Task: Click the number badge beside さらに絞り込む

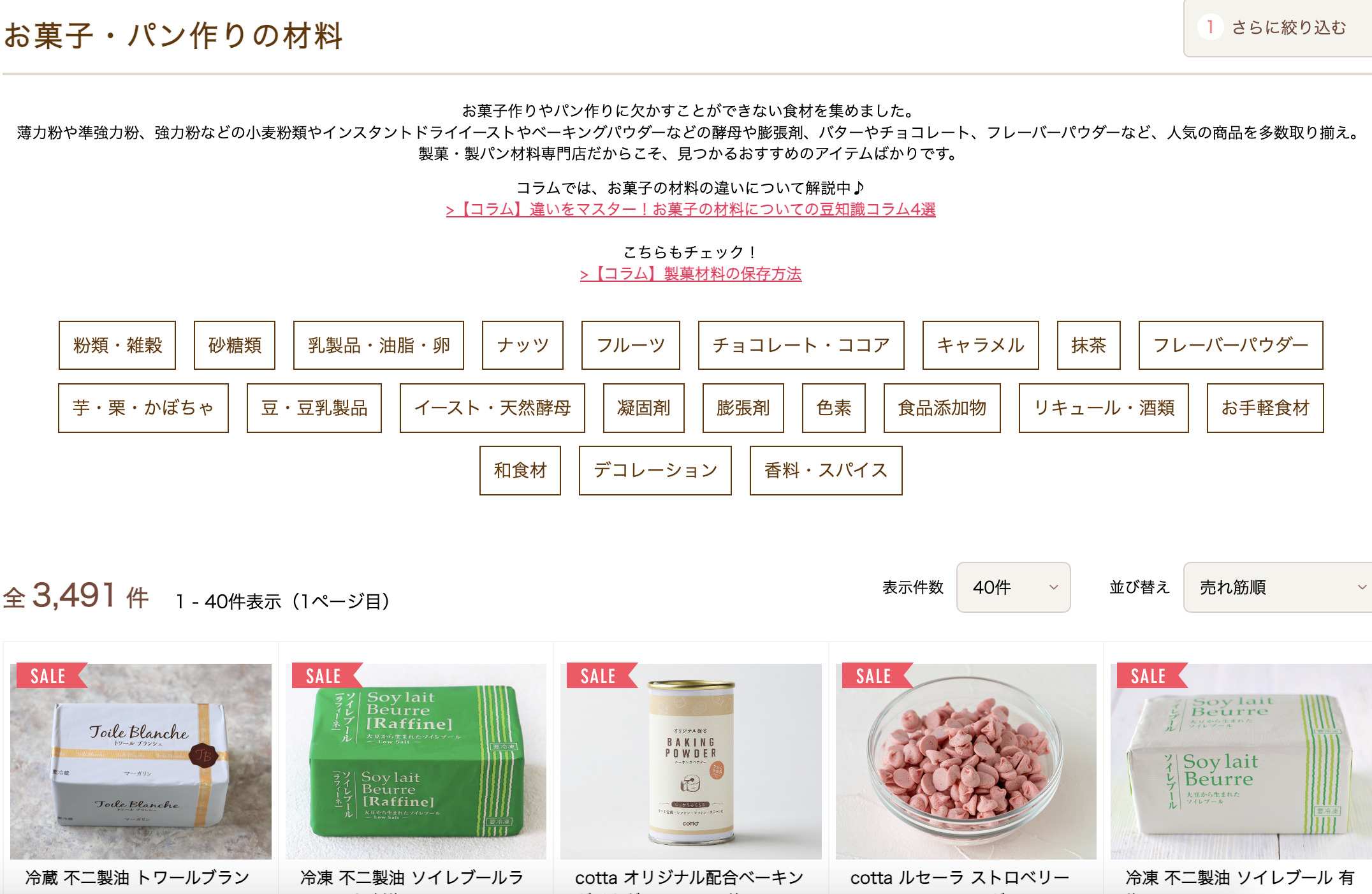Action: pos(1209,27)
